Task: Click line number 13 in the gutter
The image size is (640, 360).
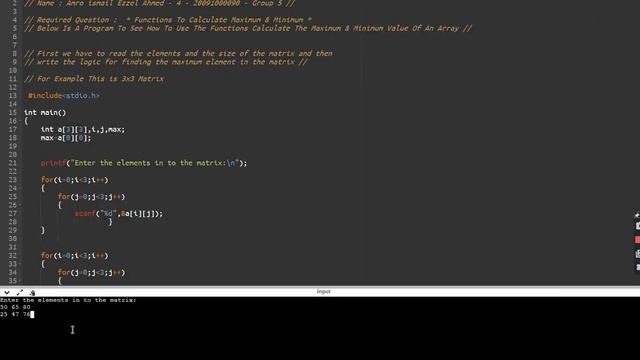Action: pyautogui.click(x=13, y=96)
